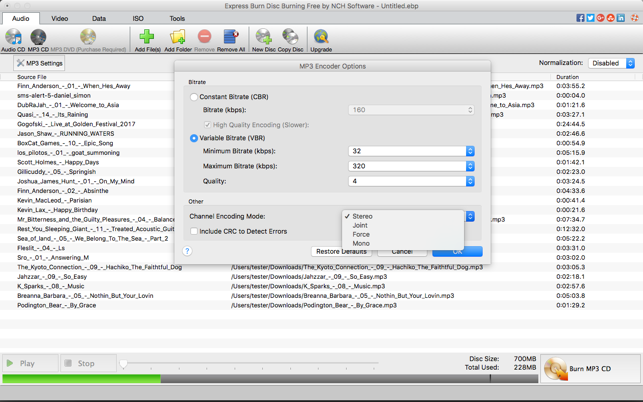
Task: Open the Normalization dropdown
Action: click(x=612, y=63)
